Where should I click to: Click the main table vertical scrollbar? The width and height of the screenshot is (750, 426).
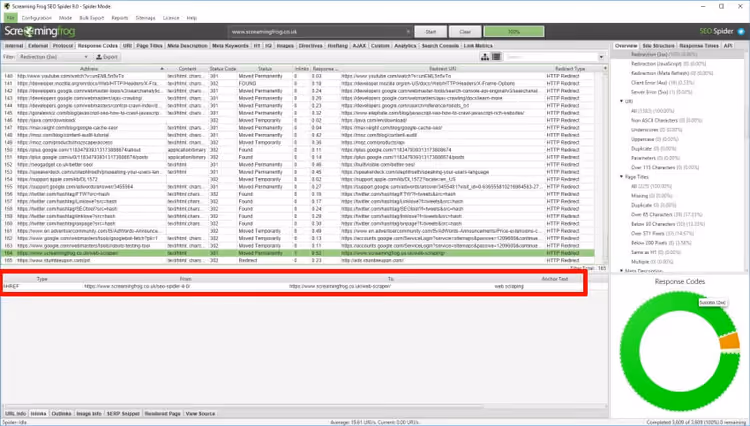pos(605,167)
